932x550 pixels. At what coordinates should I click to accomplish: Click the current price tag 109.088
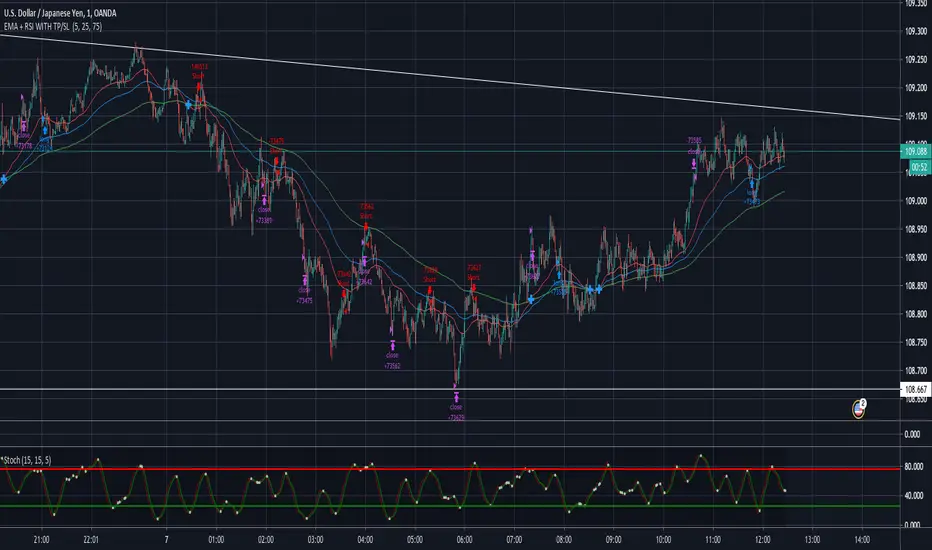point(916,152)
